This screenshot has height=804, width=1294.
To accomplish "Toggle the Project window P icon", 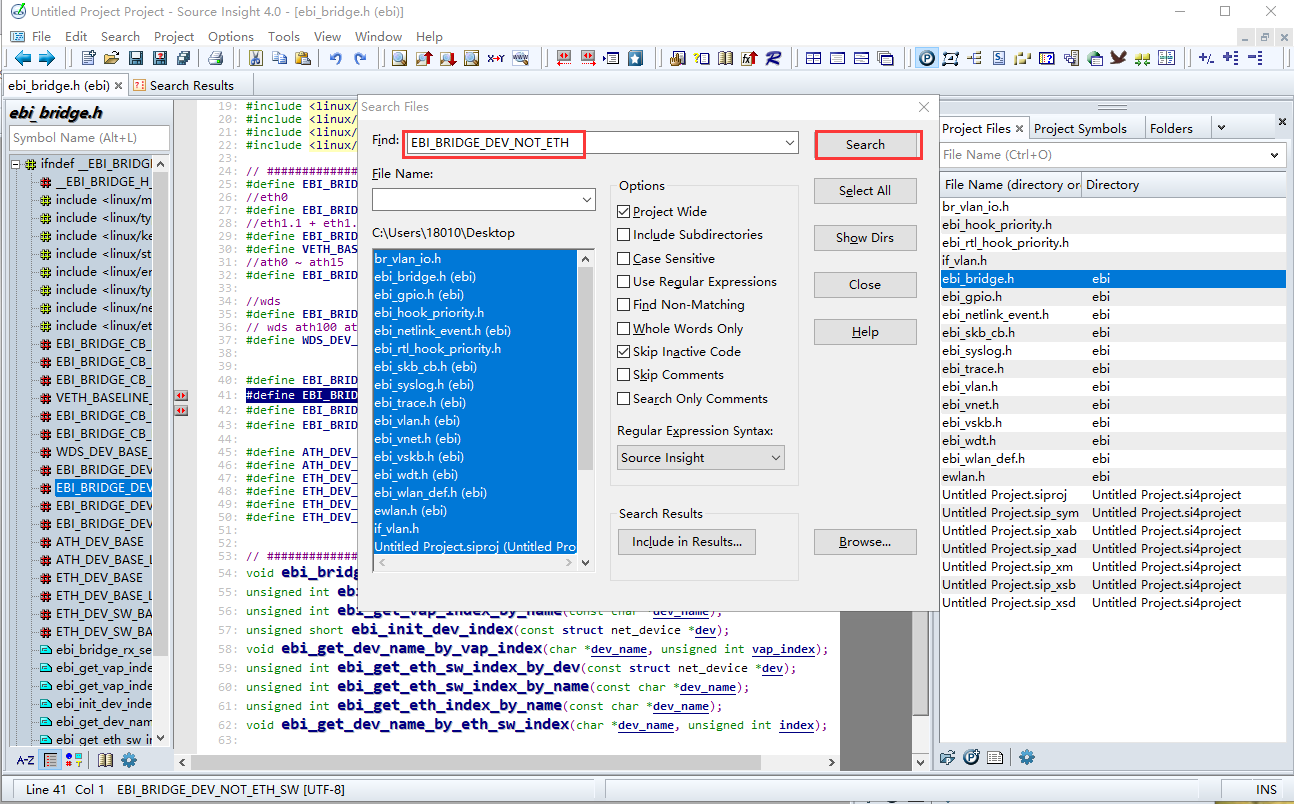I will (927, 58).
